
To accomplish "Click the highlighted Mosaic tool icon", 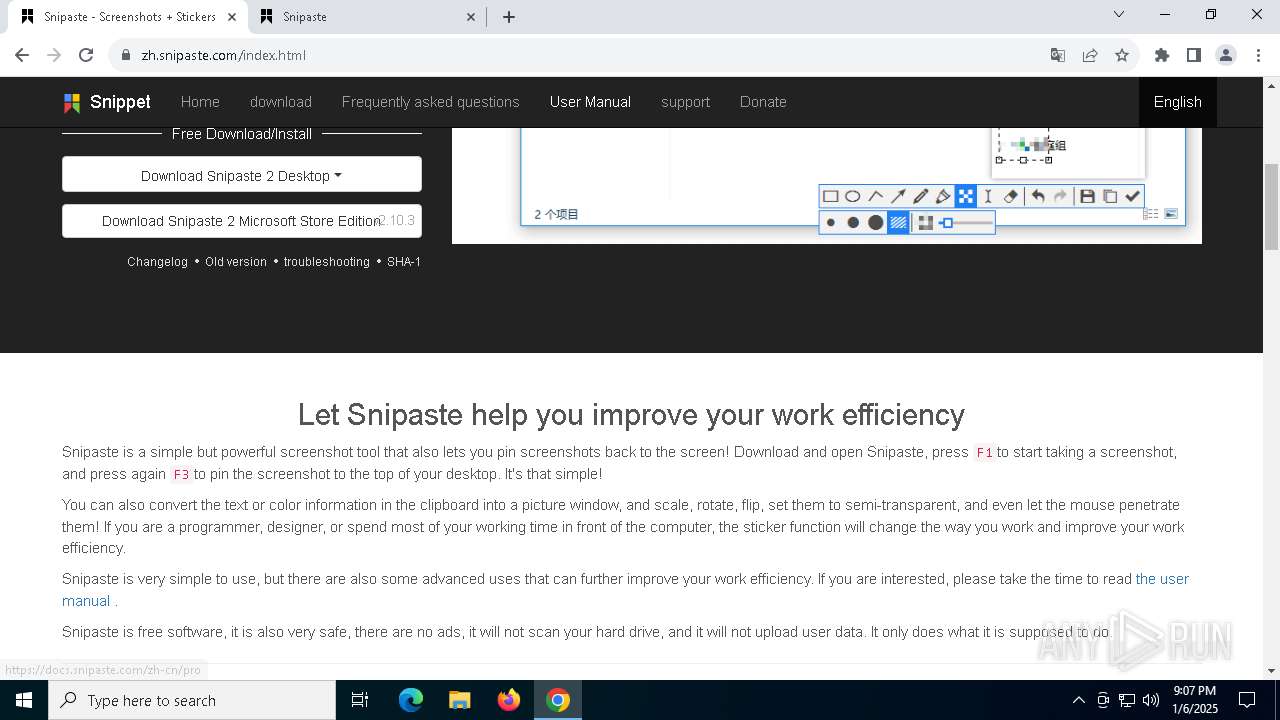I will click(965, 197).
